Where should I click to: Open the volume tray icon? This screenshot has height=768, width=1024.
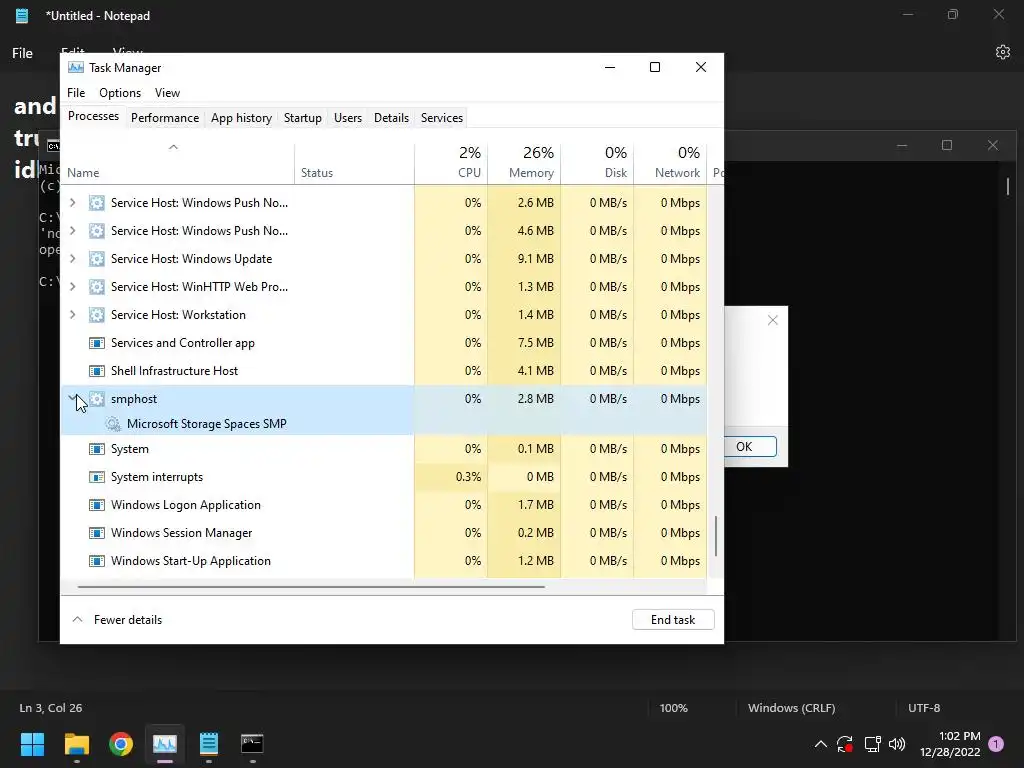897,744
